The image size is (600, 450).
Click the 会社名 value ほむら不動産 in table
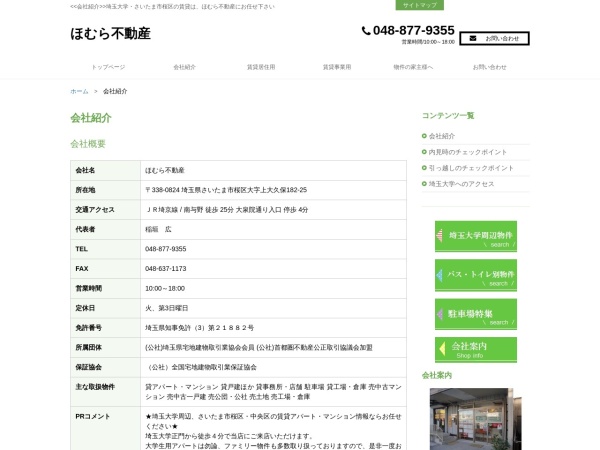tap(165, 170)
